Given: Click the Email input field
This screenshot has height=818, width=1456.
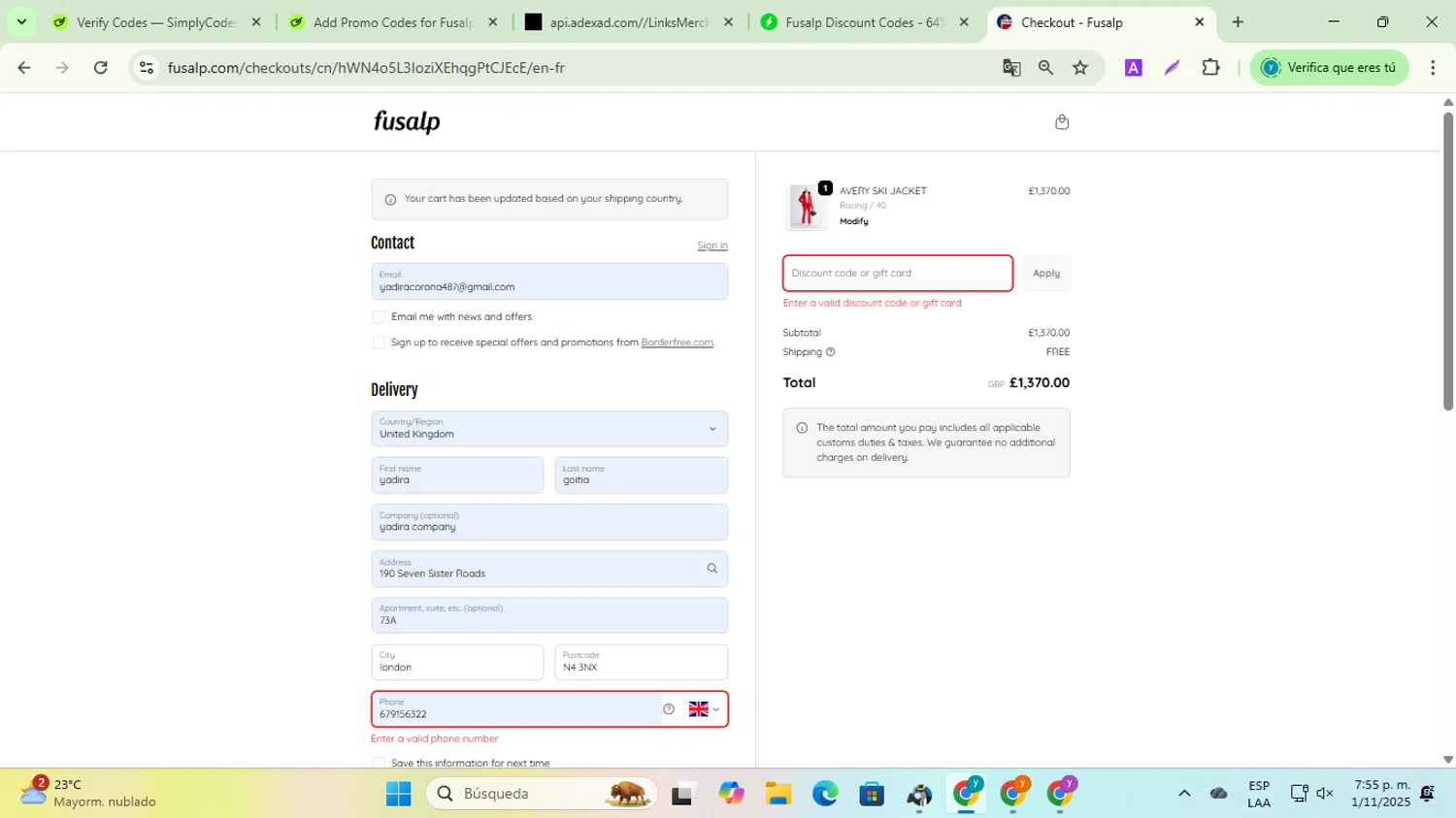Looking at the screenshot, I should pos(549,281).
